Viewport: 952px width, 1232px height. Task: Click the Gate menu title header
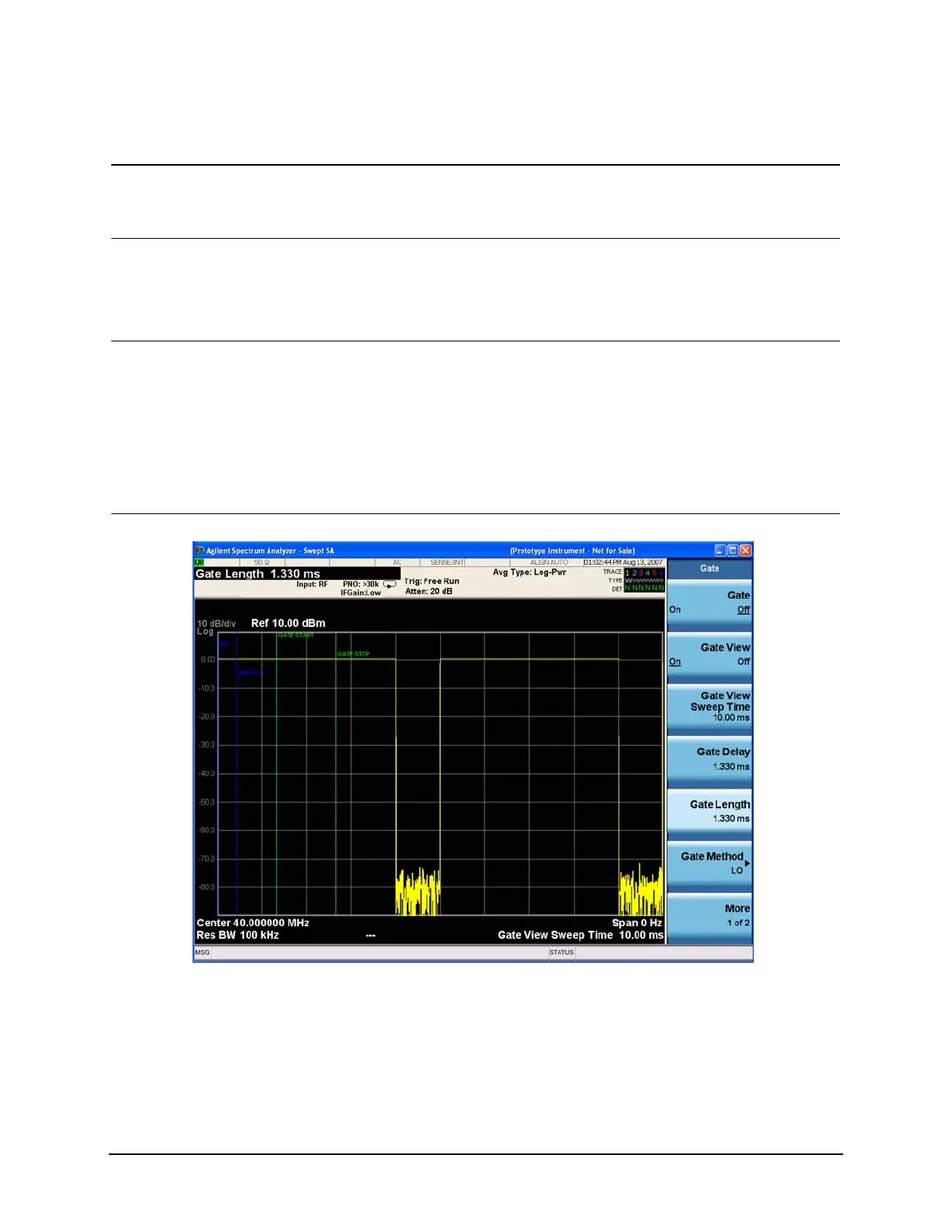tap(709, 569)
